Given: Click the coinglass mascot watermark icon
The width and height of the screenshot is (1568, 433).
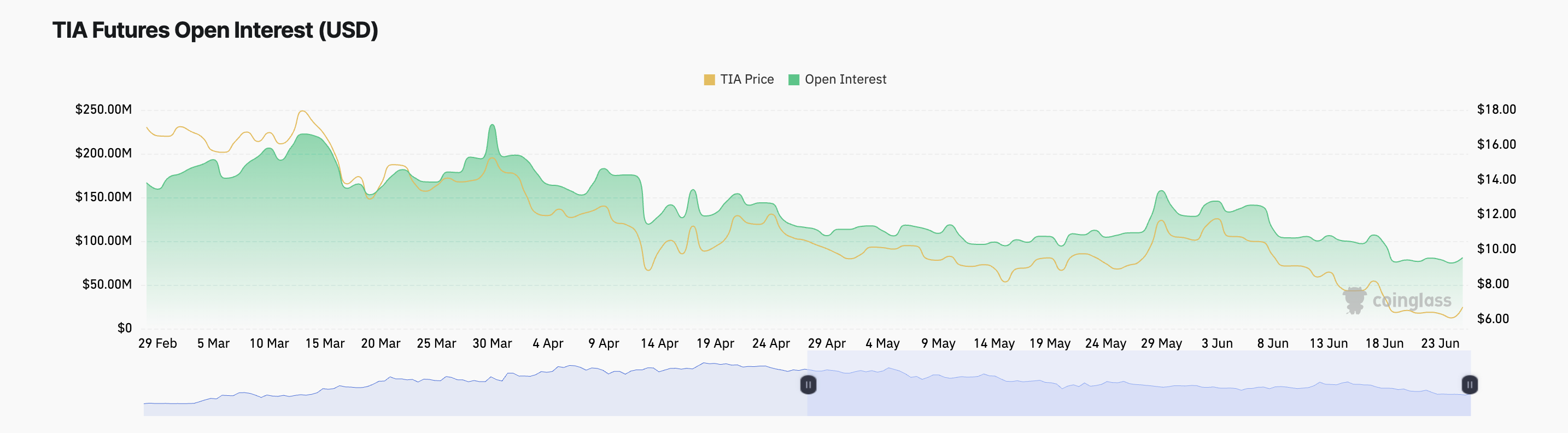Looking at the screenshot, I should [x=1354, y=300].
